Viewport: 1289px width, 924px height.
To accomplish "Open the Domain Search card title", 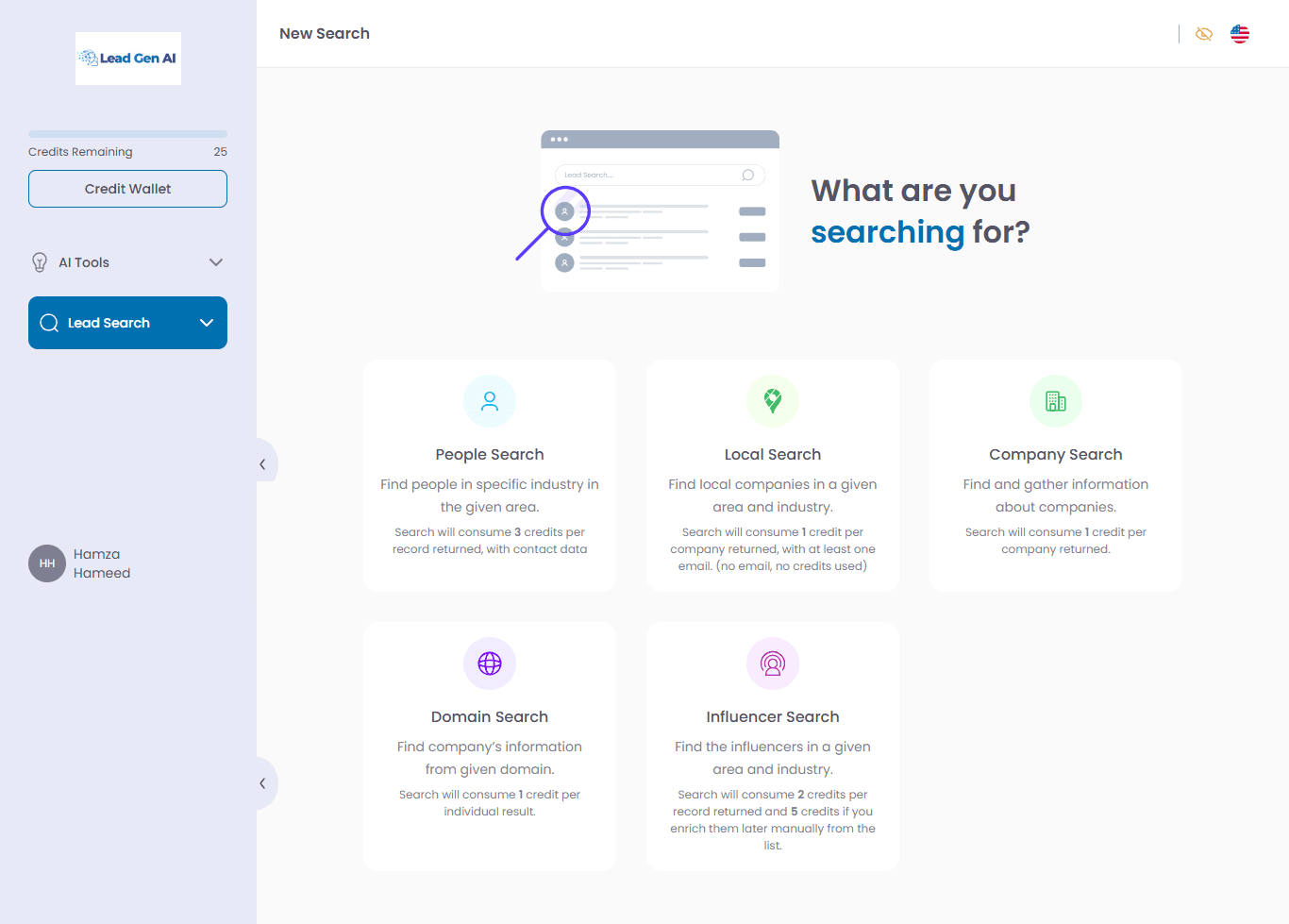I will click(490, 717).
